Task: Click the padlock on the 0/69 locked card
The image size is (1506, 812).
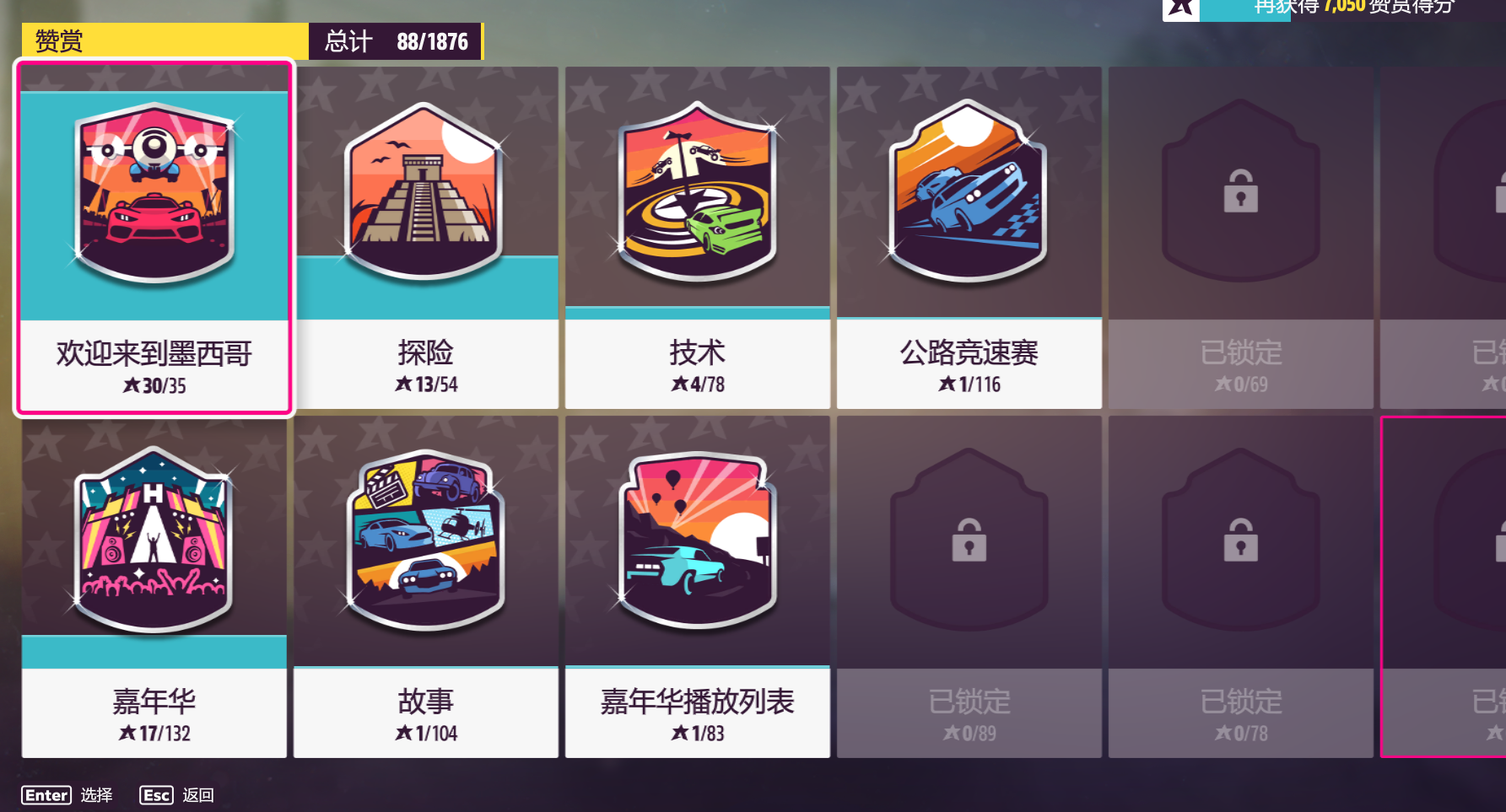Action: (x=1240, y=191)
